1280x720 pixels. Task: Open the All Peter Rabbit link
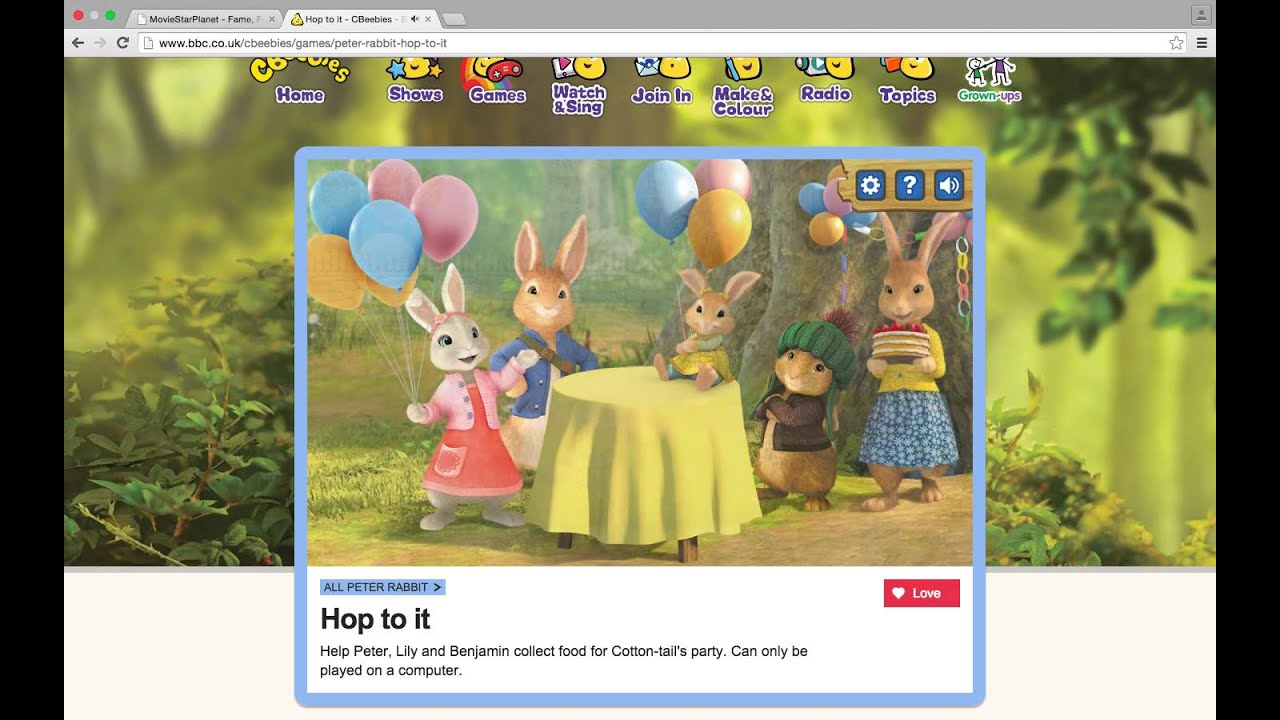click(382, 587)
